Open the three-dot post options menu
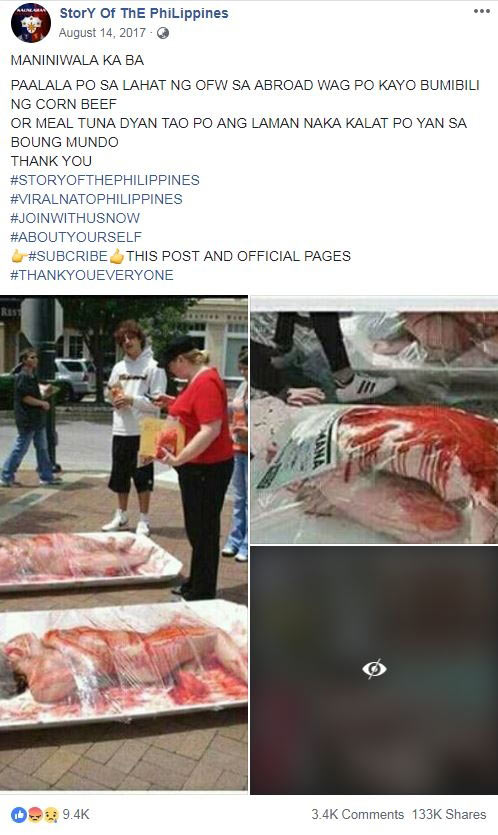 [x=481, y=11]
